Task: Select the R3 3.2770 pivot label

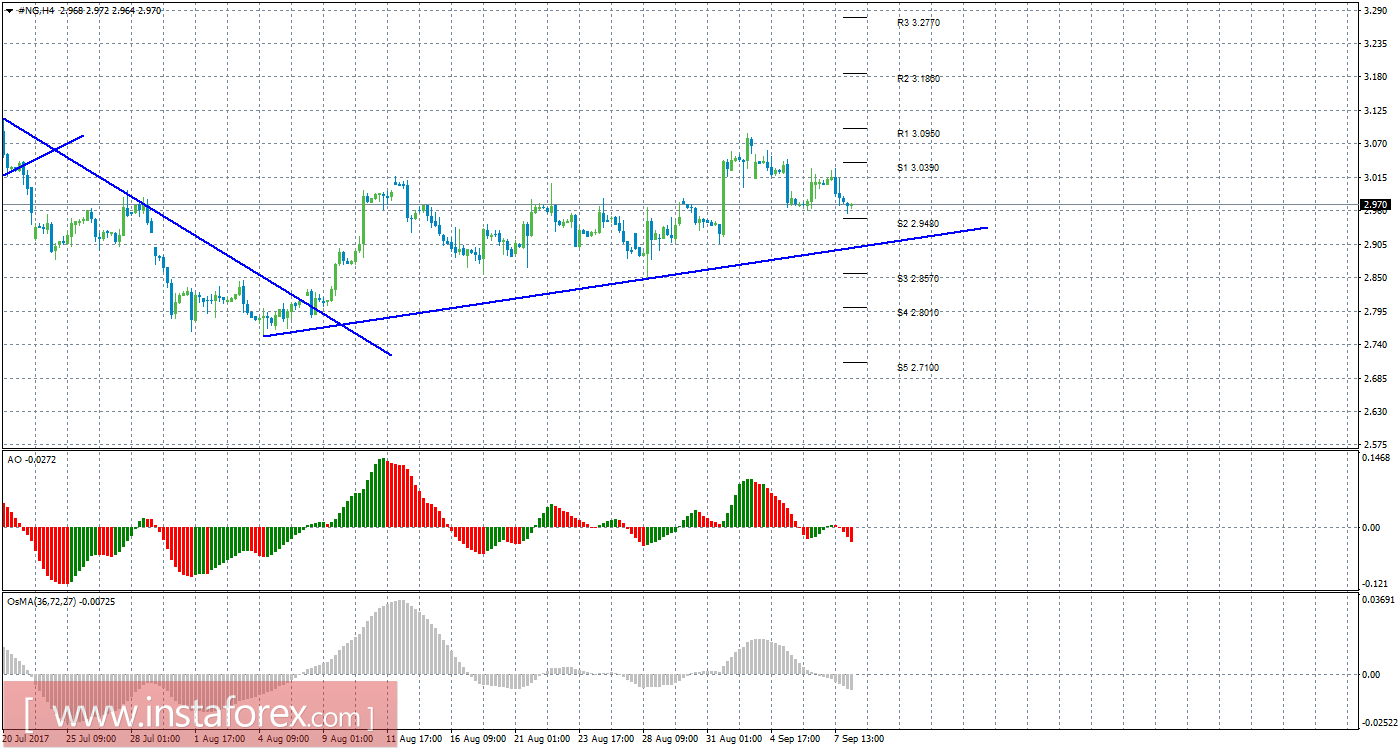Action: point(918,22)
